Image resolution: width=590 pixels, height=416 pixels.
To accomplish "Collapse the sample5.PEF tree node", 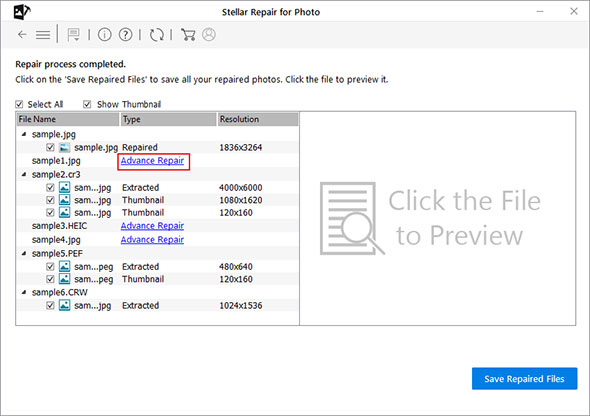I will 24,254.
